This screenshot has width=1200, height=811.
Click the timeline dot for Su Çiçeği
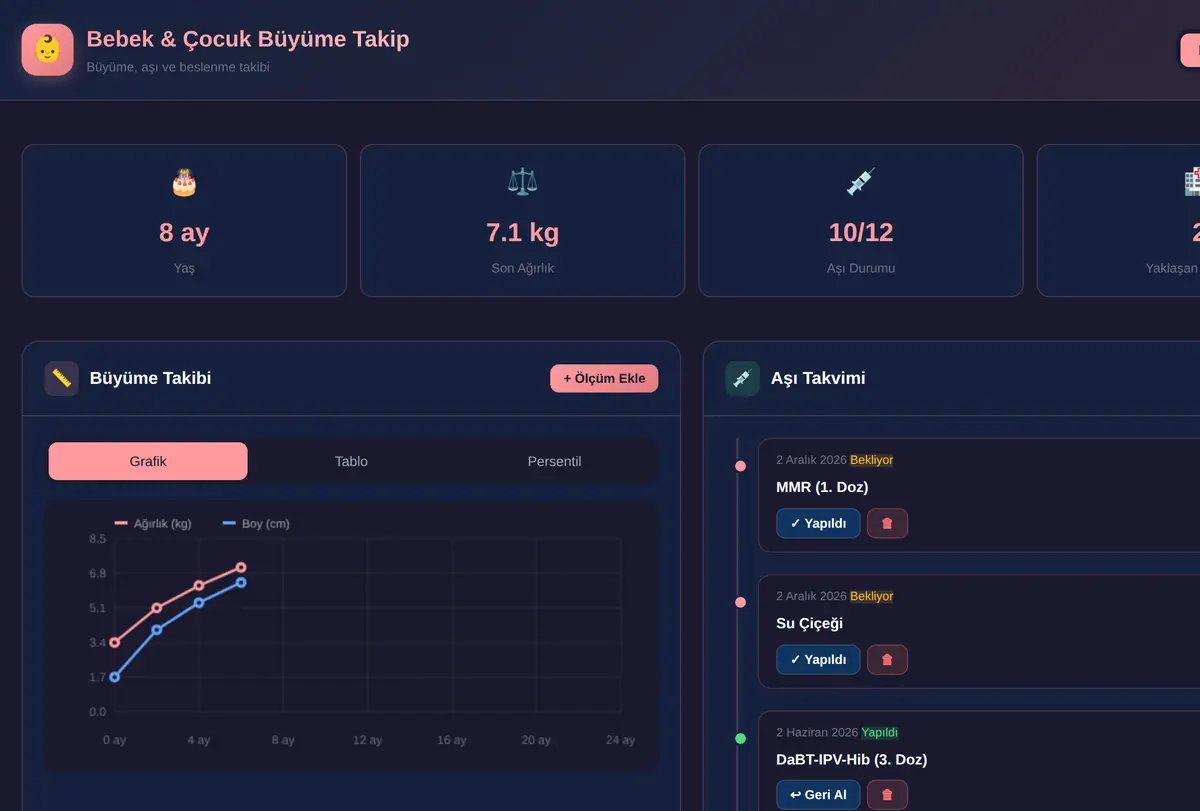(x=740, y=602)
